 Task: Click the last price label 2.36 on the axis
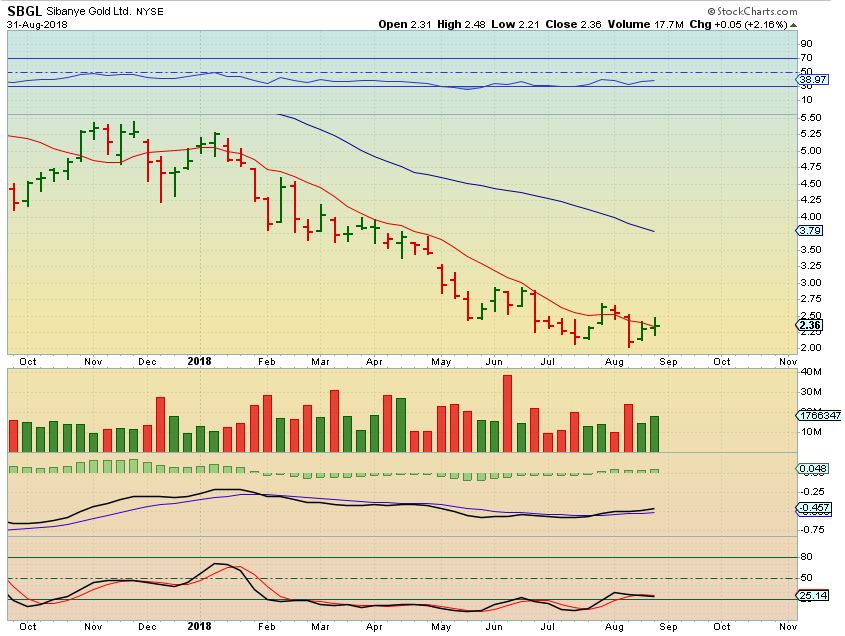pos(809,325)
